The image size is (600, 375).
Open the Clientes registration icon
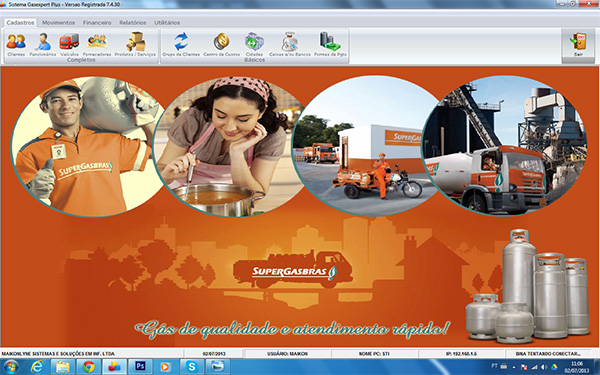tap(16, 44)
